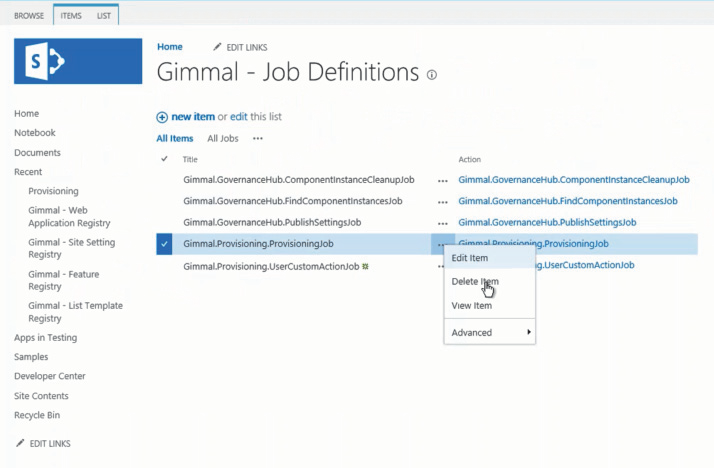Switch to the BROWSE ribbon tab
The width and height of the screenshot is (714, 468).
[28, 16]
